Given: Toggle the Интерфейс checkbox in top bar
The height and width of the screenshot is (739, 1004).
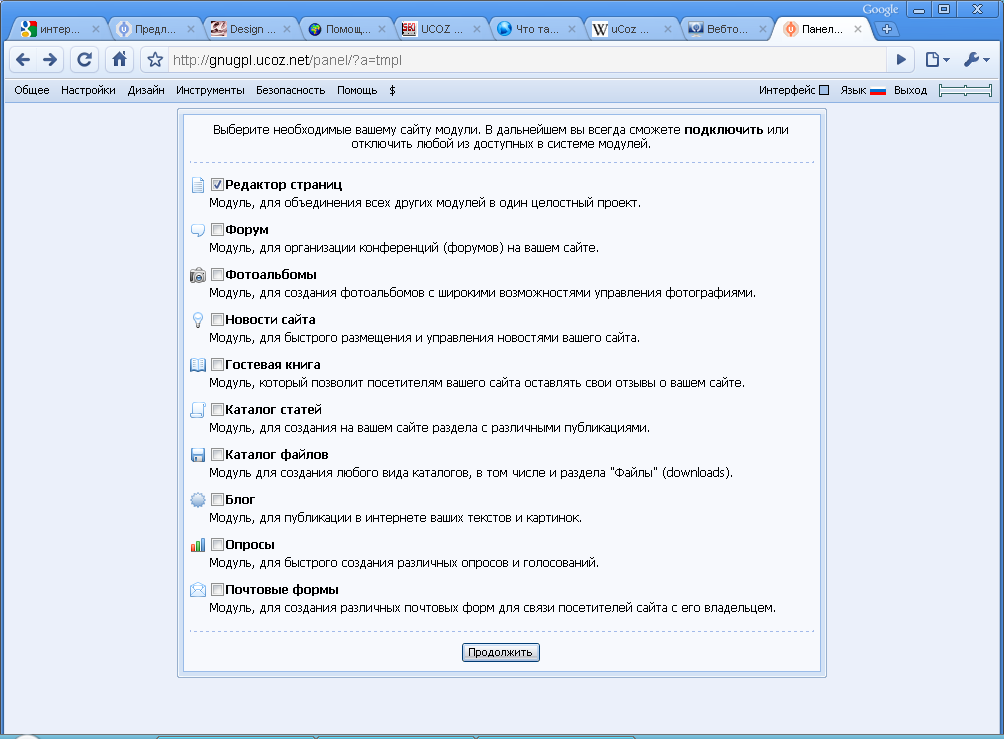Looking at the screenshot, I should click(x=824, y=90).
